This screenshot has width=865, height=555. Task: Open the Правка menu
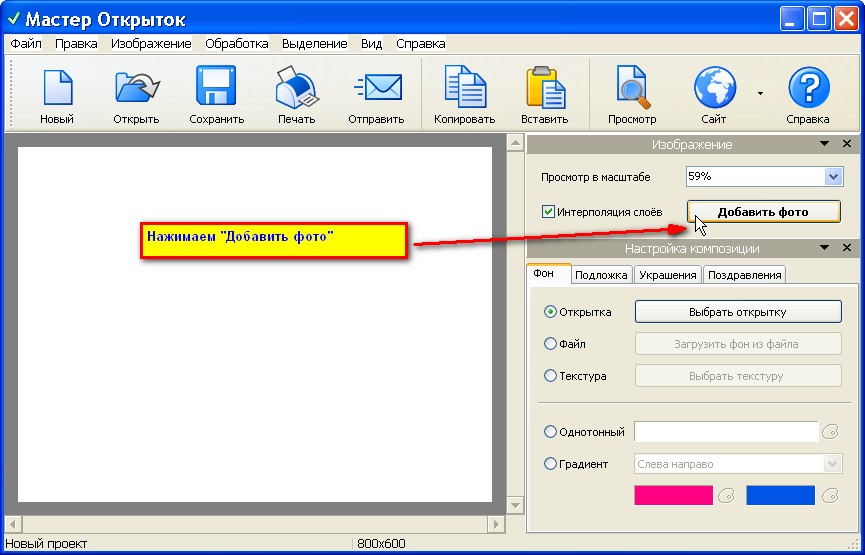coord(76,44)
